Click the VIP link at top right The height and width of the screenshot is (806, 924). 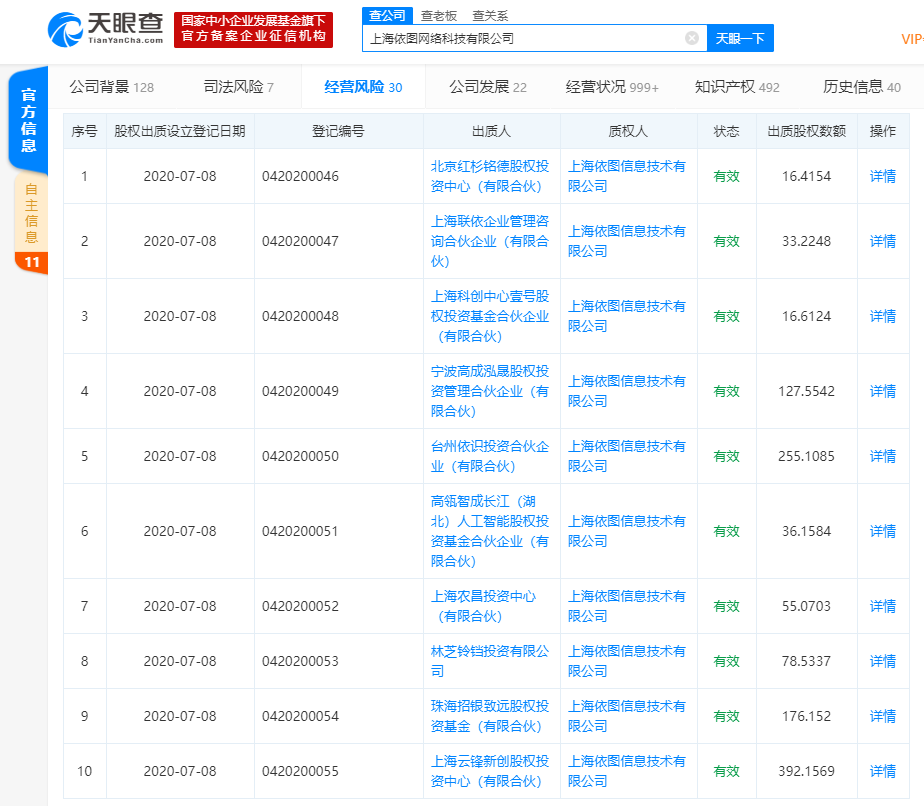[911, 39]
